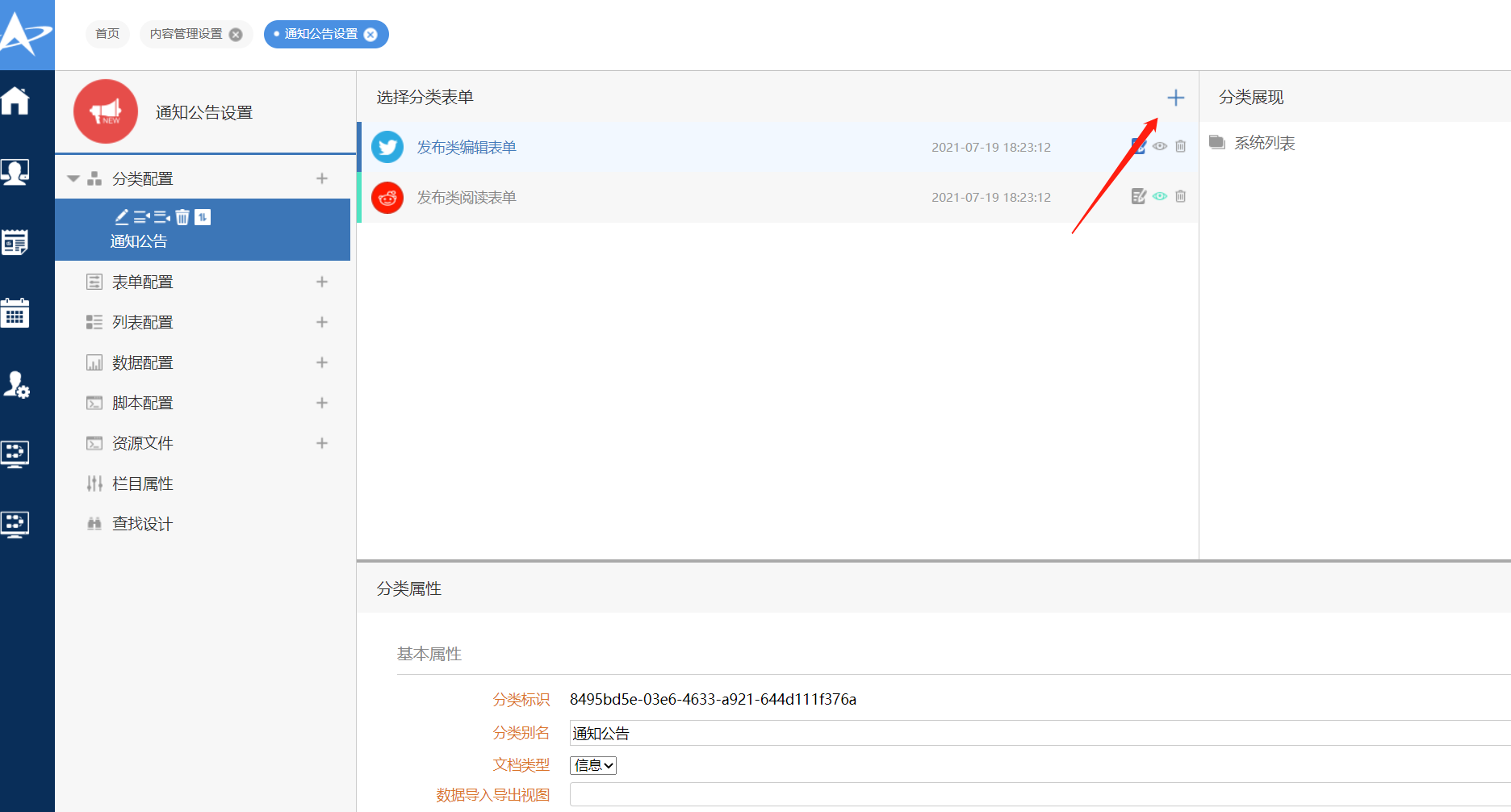
Task: Add a new item to 资源文件
Action: [x=322, y=443]
